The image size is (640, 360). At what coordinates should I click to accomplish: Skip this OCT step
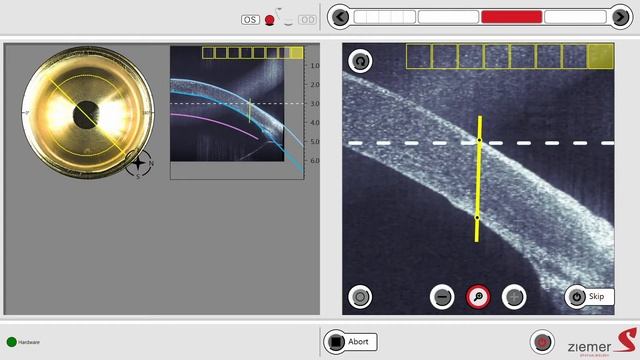point(589,297)
